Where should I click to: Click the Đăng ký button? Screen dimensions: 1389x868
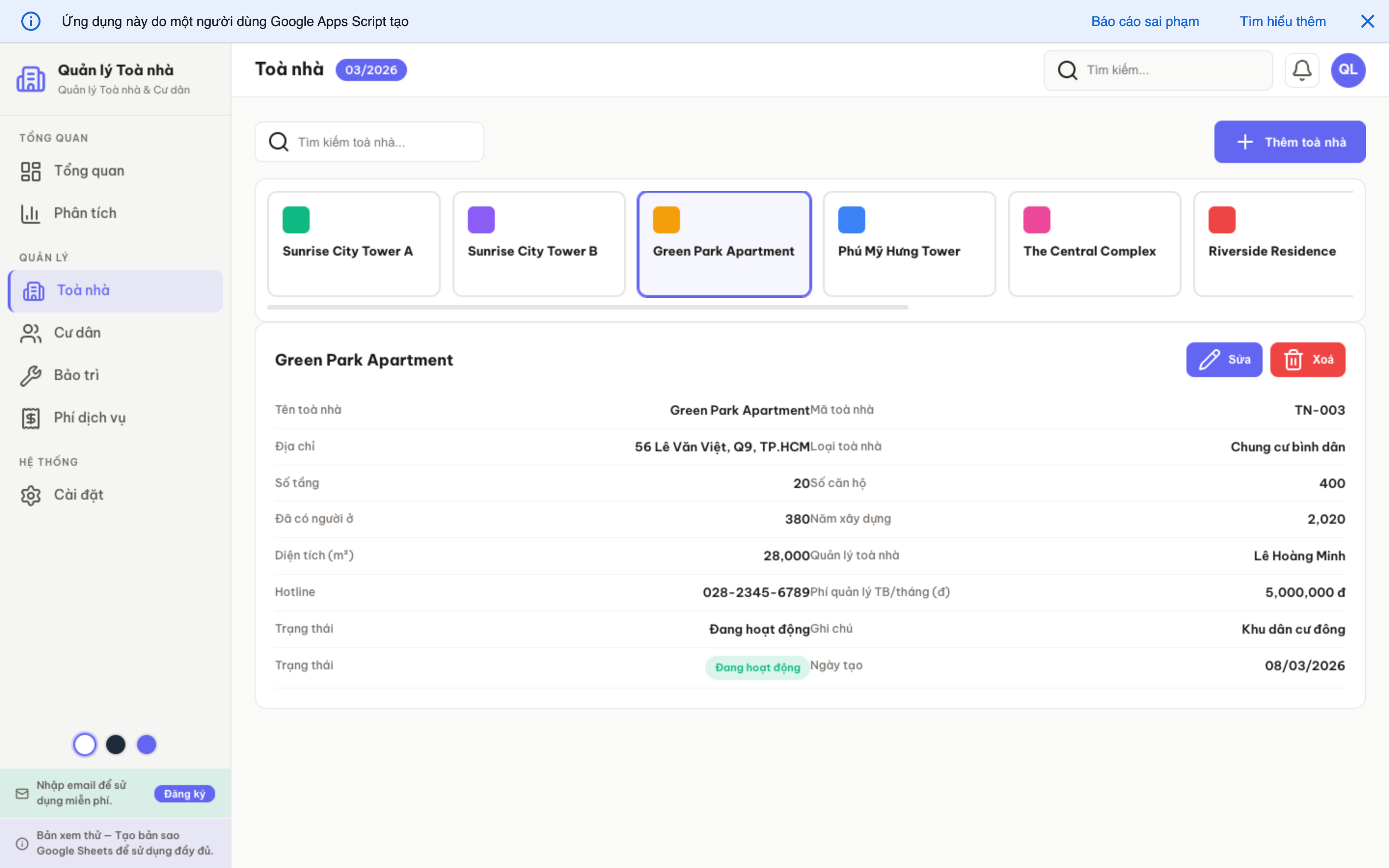point(184,793)
